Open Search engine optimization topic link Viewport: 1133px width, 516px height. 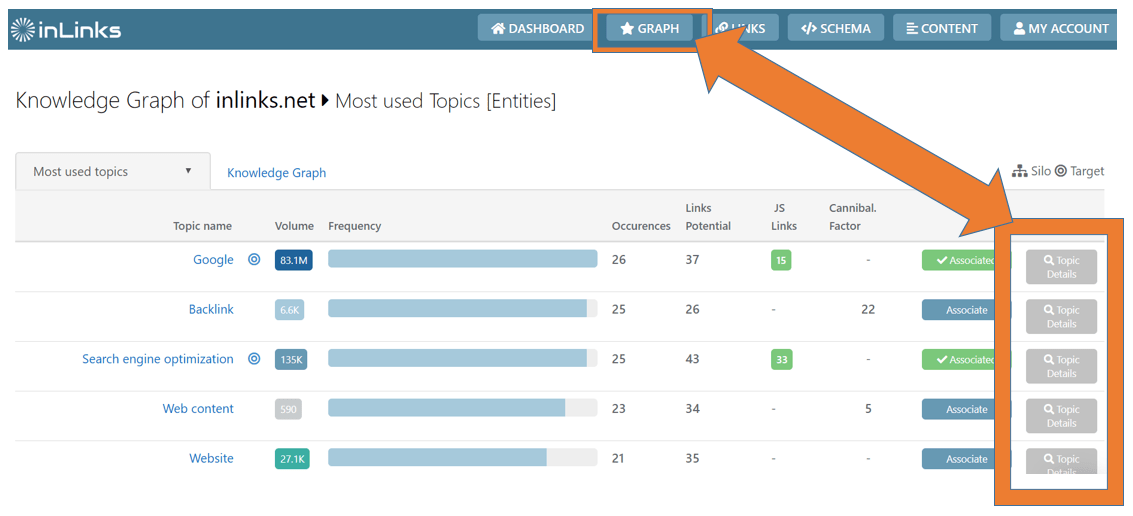[158, 359]
